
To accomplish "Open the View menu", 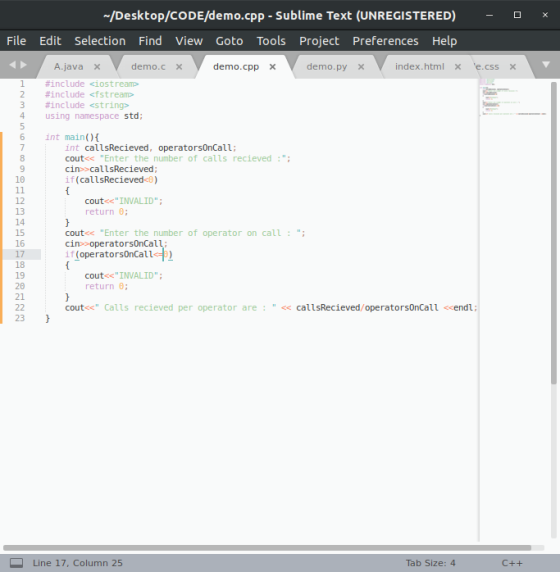I will click(x=189, y=41).
